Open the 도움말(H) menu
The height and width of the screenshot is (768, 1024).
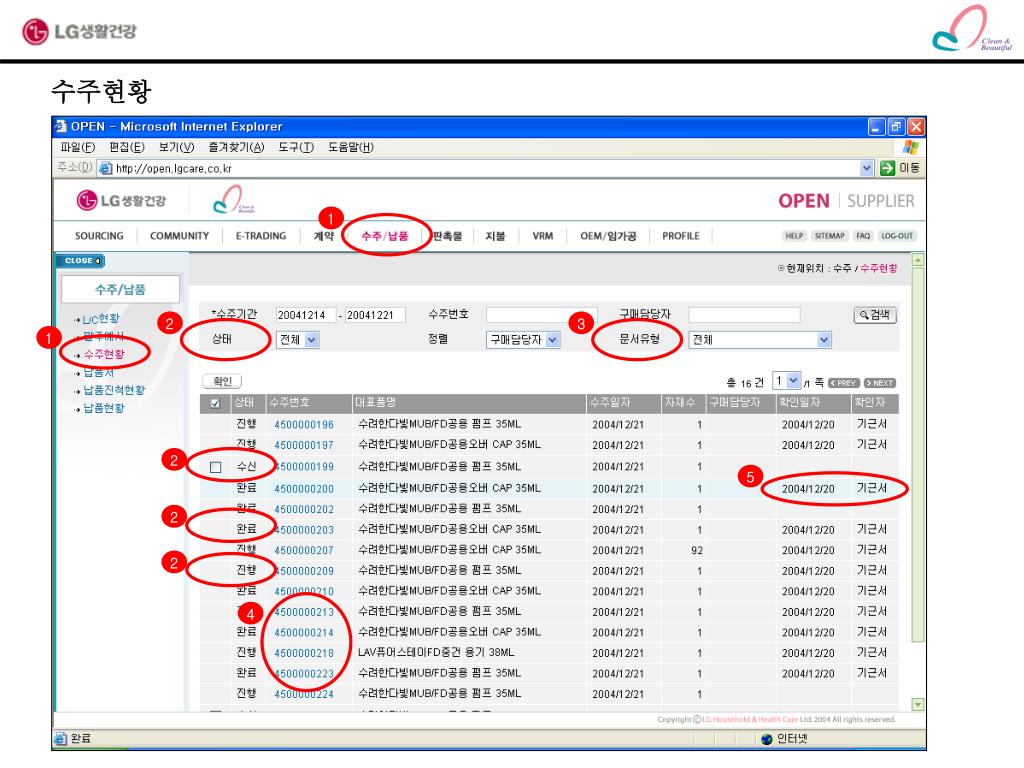pos(351,147)
